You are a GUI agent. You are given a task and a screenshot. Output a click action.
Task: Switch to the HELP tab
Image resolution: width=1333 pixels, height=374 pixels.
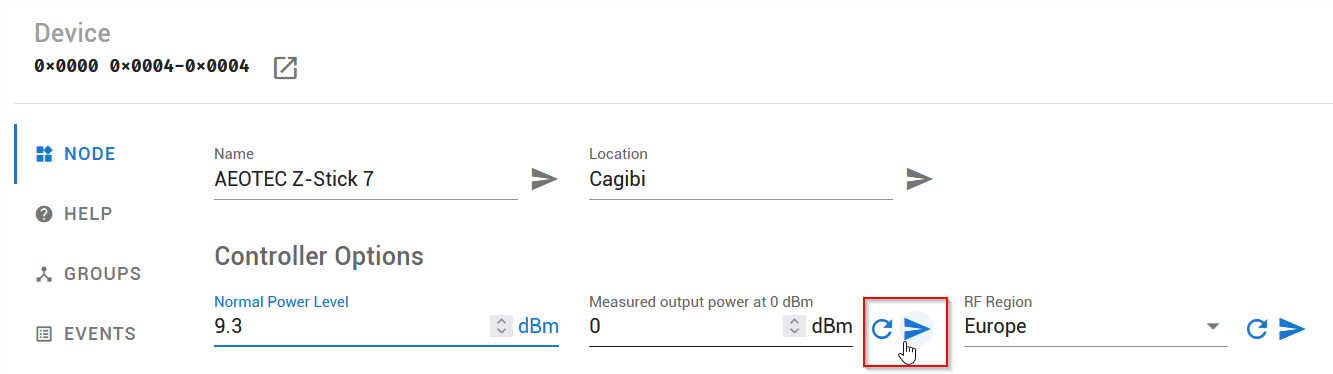coord(74,214)
